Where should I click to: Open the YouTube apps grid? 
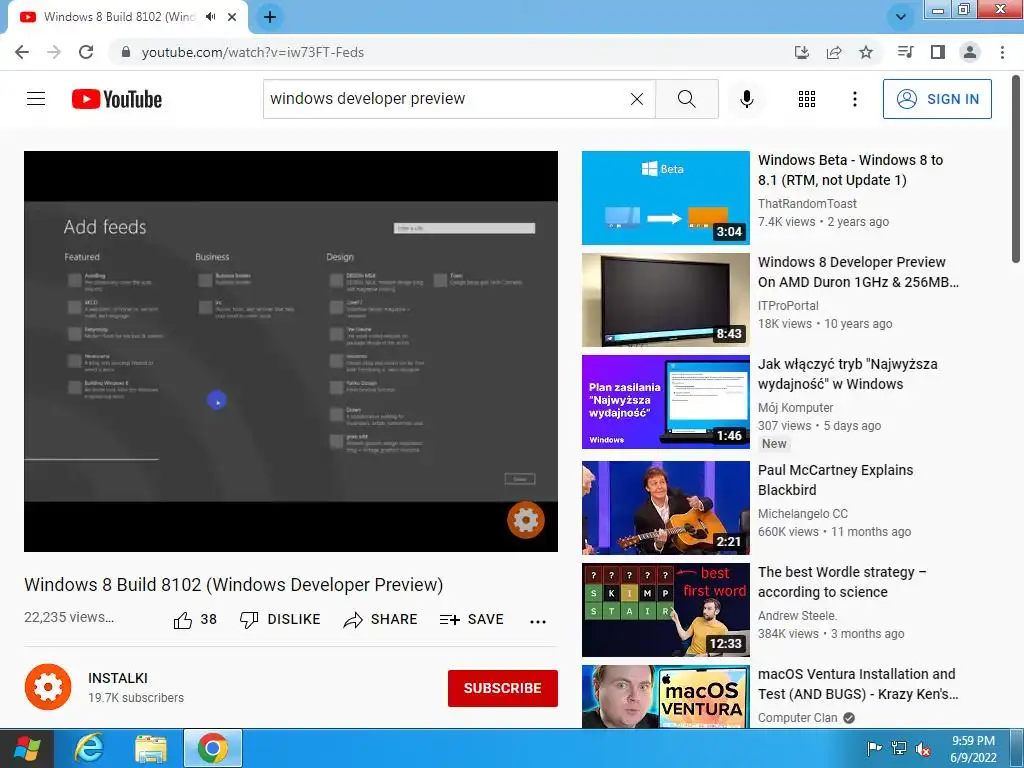tap(807, 99)
